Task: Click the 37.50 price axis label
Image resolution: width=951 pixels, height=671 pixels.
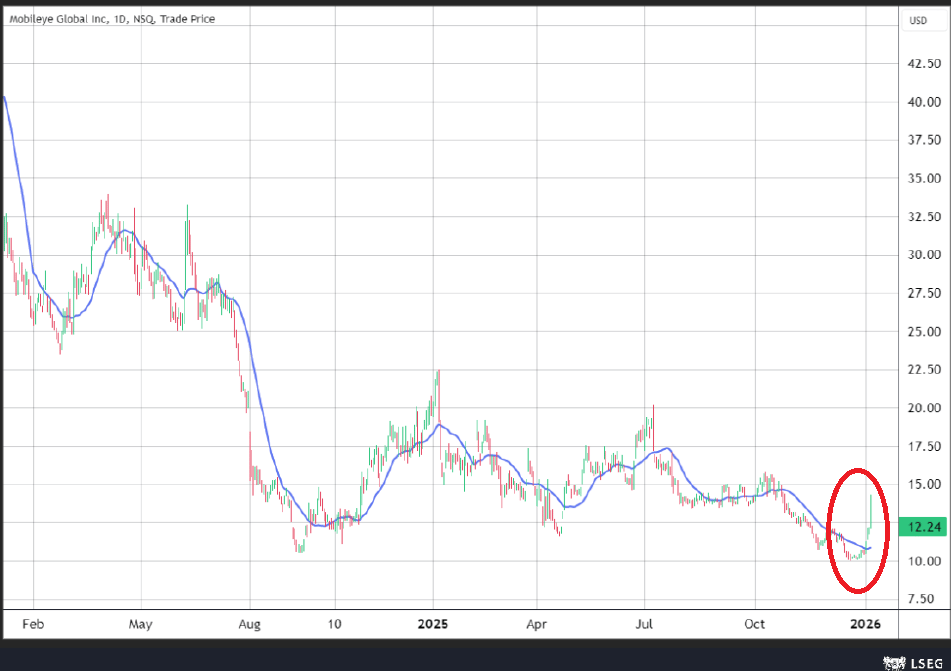Action: tap(924, 140)
